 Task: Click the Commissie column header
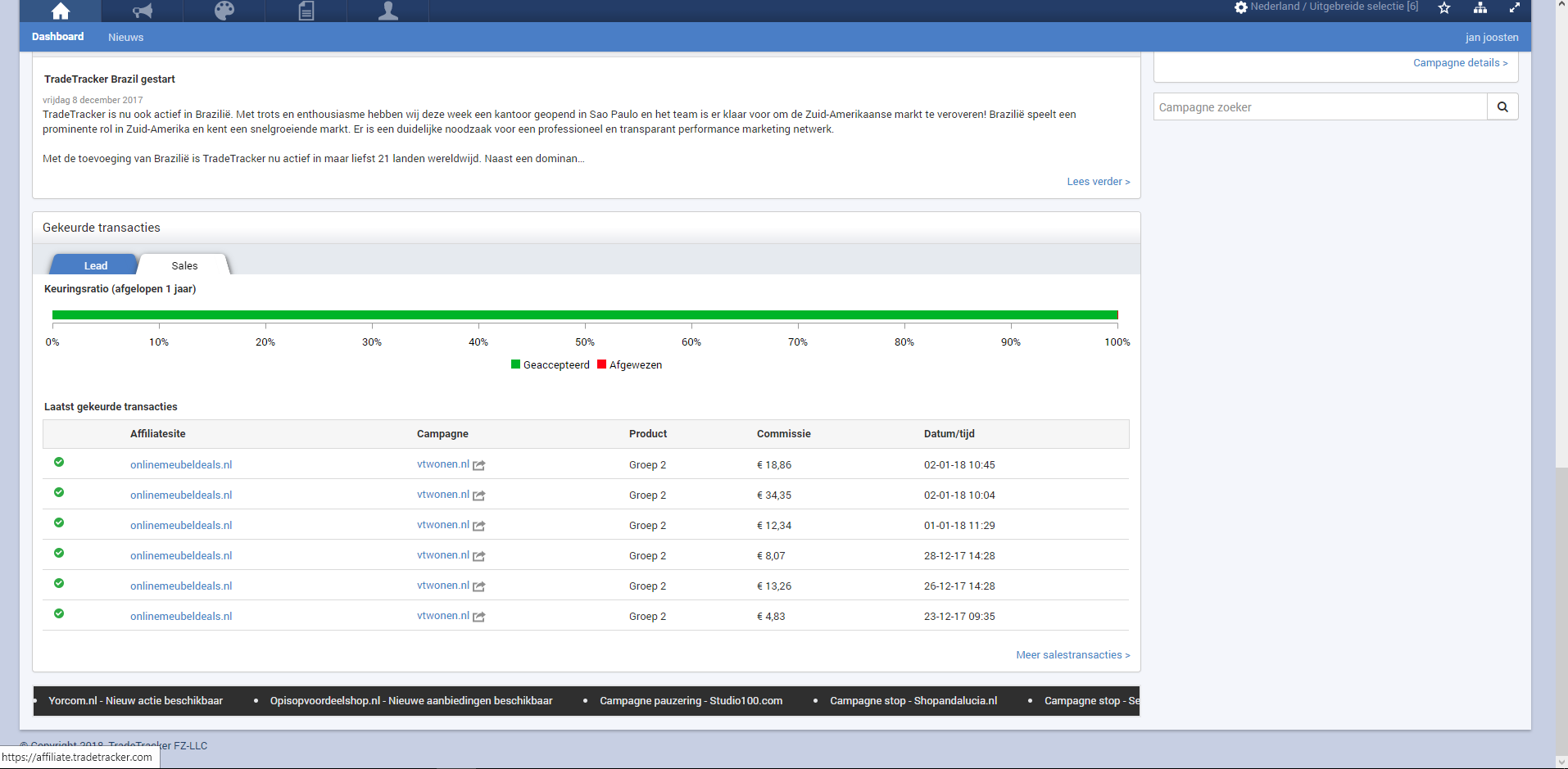(x=783, y=434)
